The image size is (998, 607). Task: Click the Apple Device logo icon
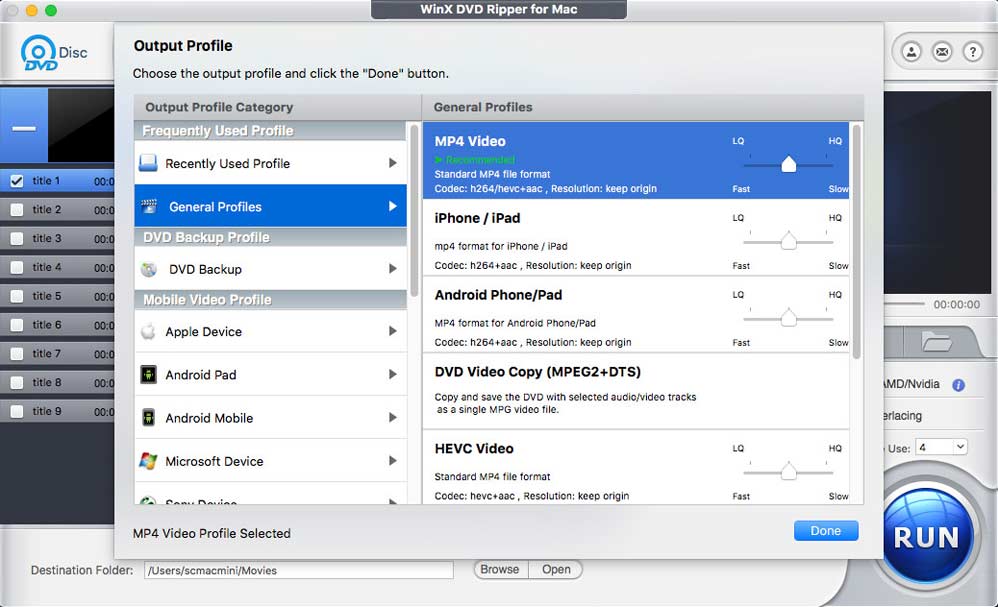pos(148,331)
